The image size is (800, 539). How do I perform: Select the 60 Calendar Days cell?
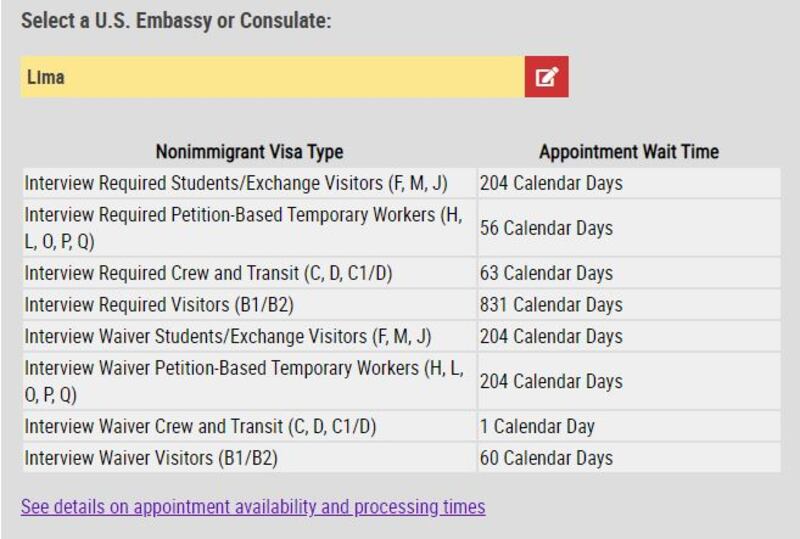click(546, 458)
